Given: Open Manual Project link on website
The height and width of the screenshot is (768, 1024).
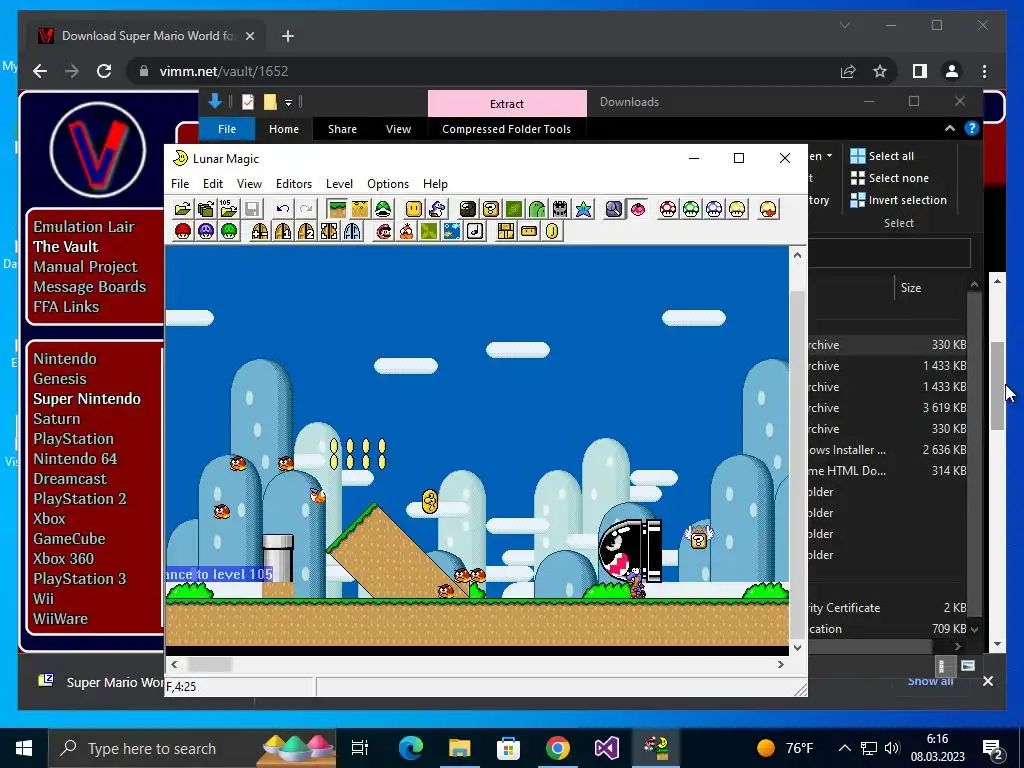Looking at the screenshot, I should (x=85, y=266).
